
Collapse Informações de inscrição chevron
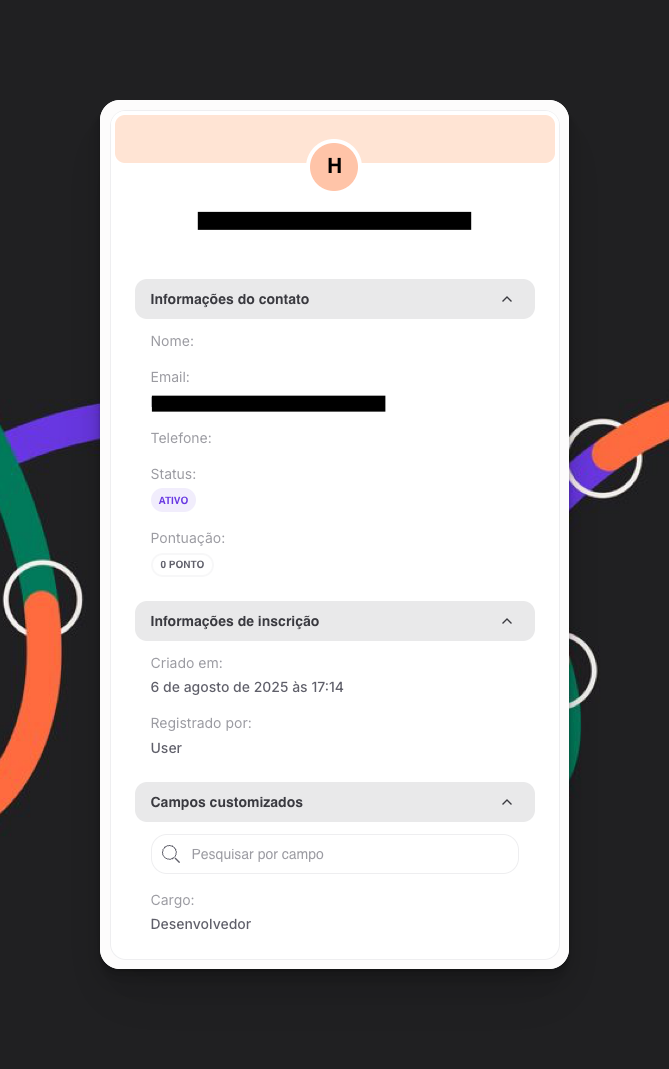(x=507, y=621)
